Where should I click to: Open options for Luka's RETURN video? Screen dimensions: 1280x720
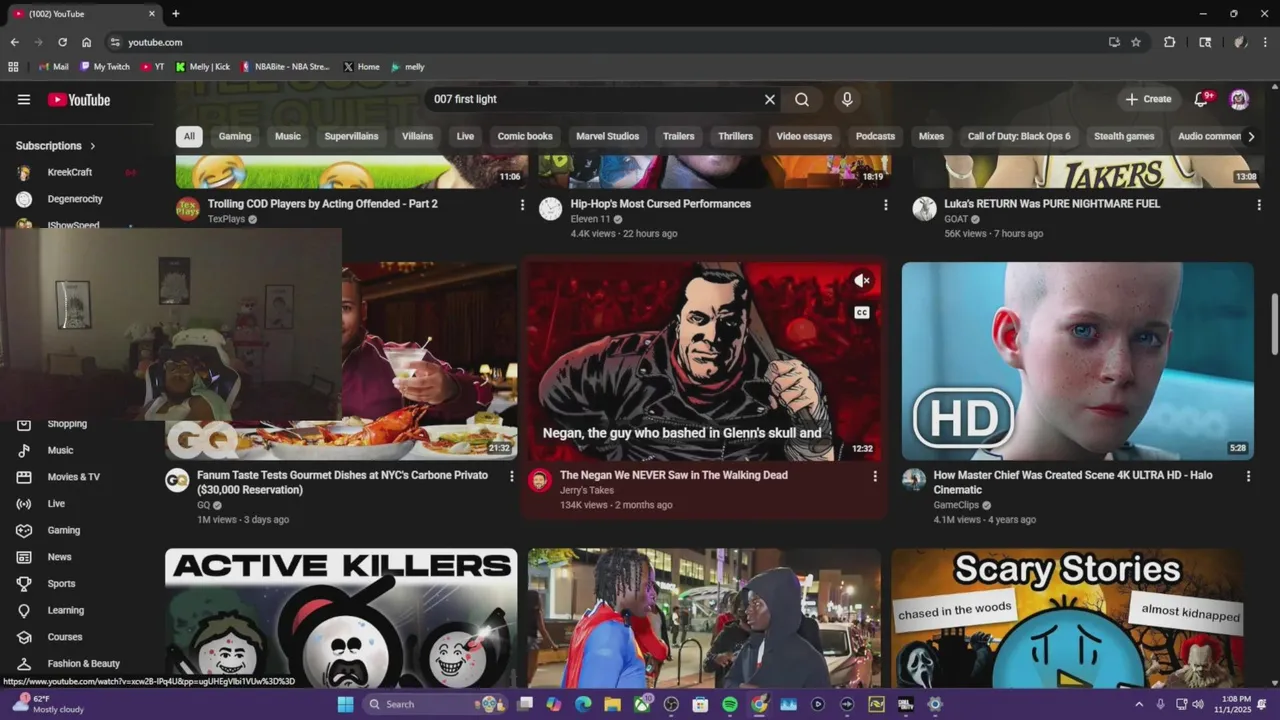(1259, 205)
